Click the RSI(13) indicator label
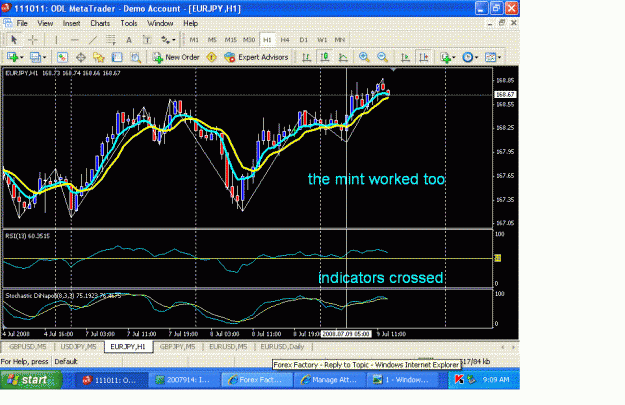The height and width of the screenshot is (405, 625). [28, 236]
